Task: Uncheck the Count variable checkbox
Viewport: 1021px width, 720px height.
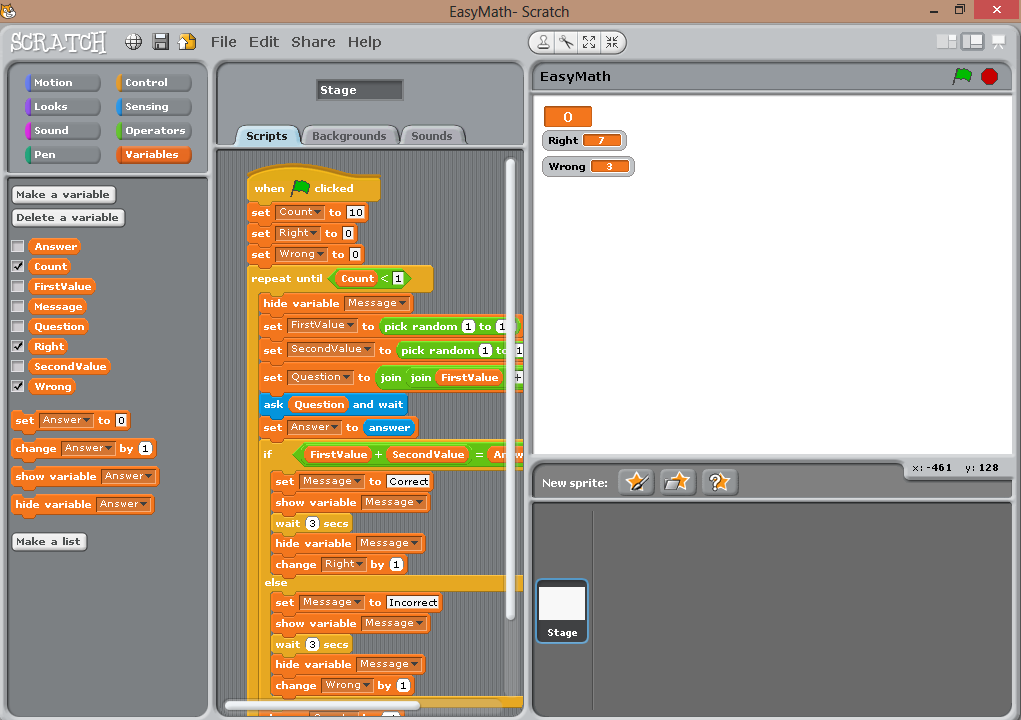Action: pos(18,267)
